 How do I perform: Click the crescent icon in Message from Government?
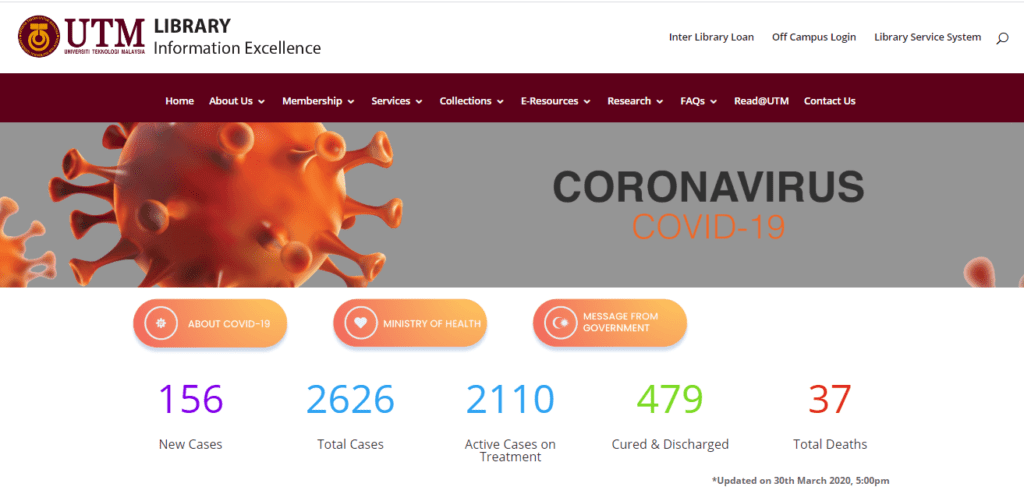point(560,323)
